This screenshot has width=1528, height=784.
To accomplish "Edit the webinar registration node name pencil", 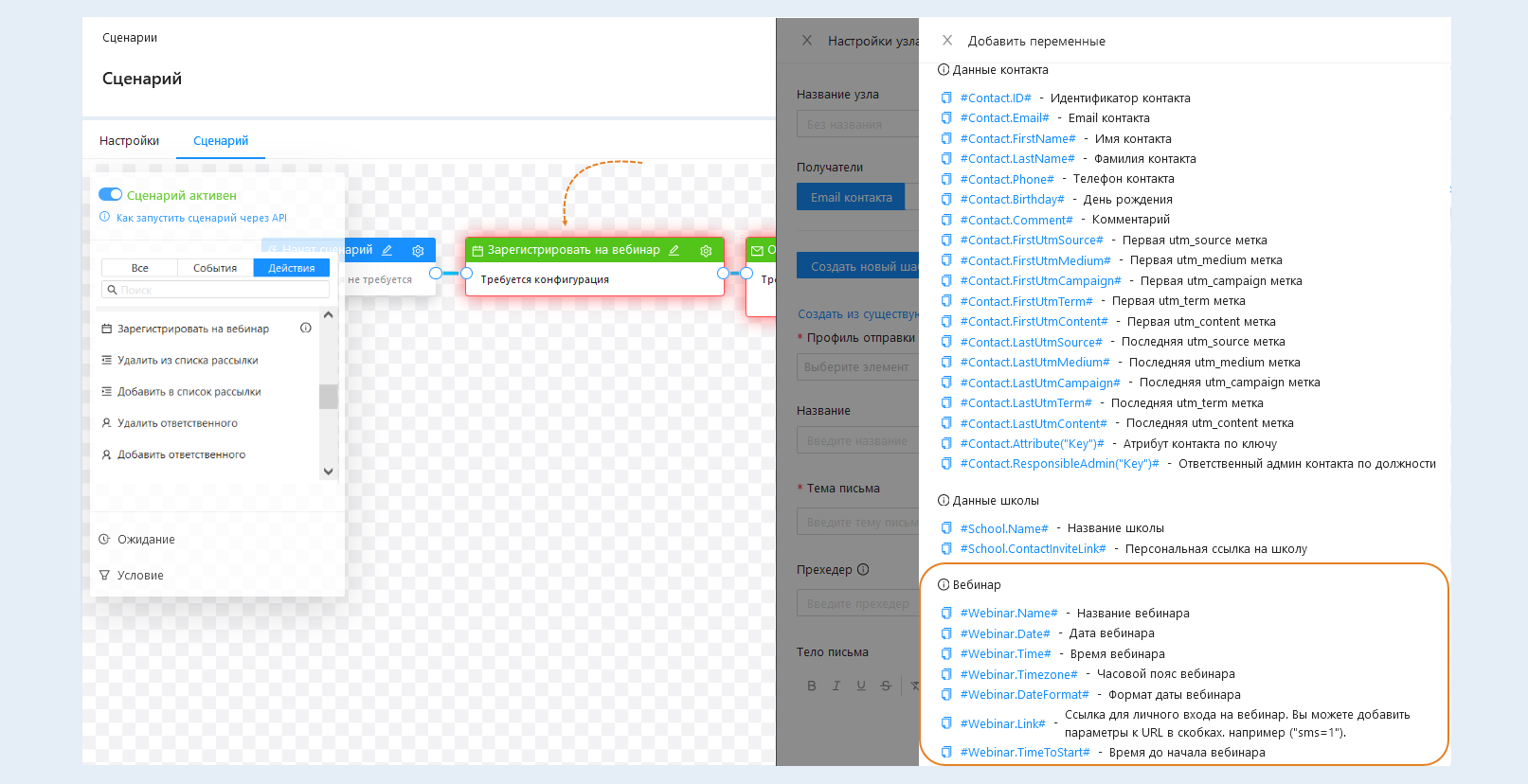I will [x=674, y=251].
